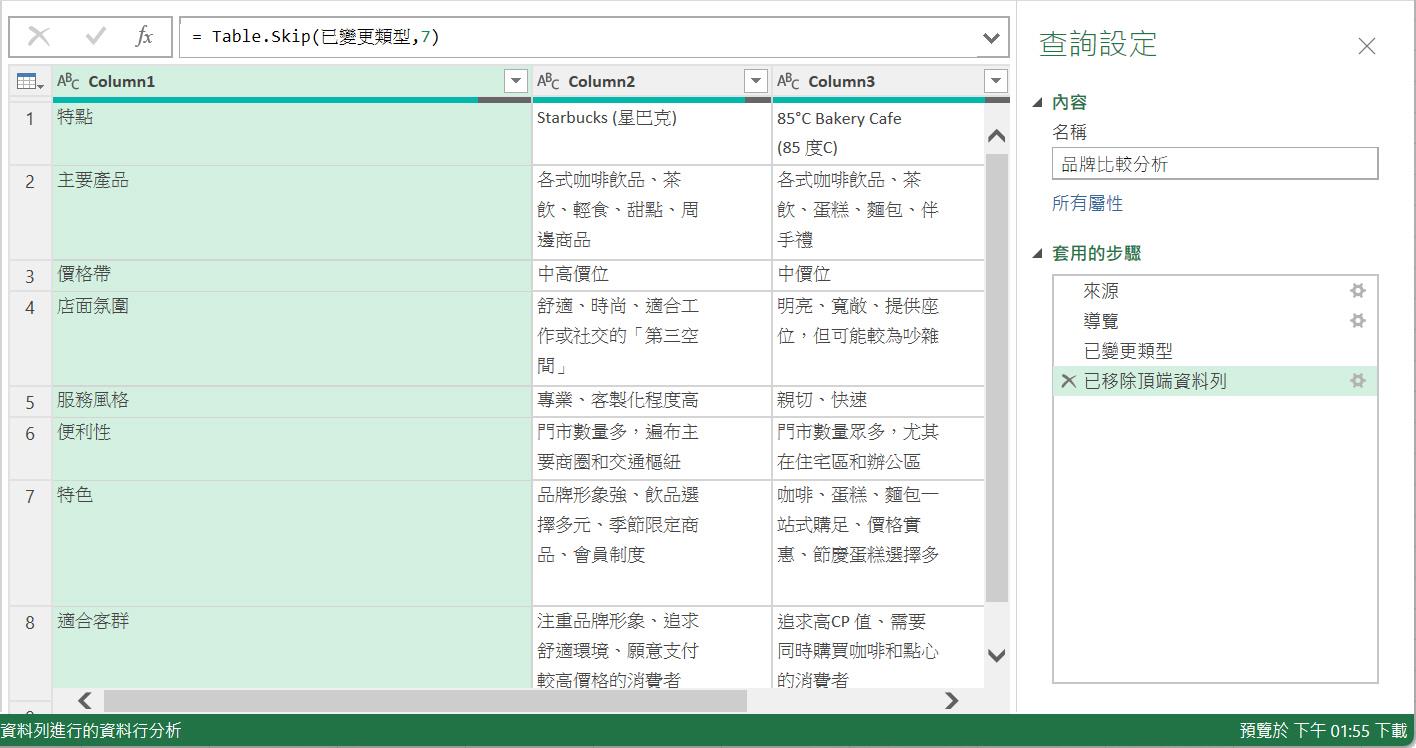Open the 所有屬性 link

[x=1087, y=203]
